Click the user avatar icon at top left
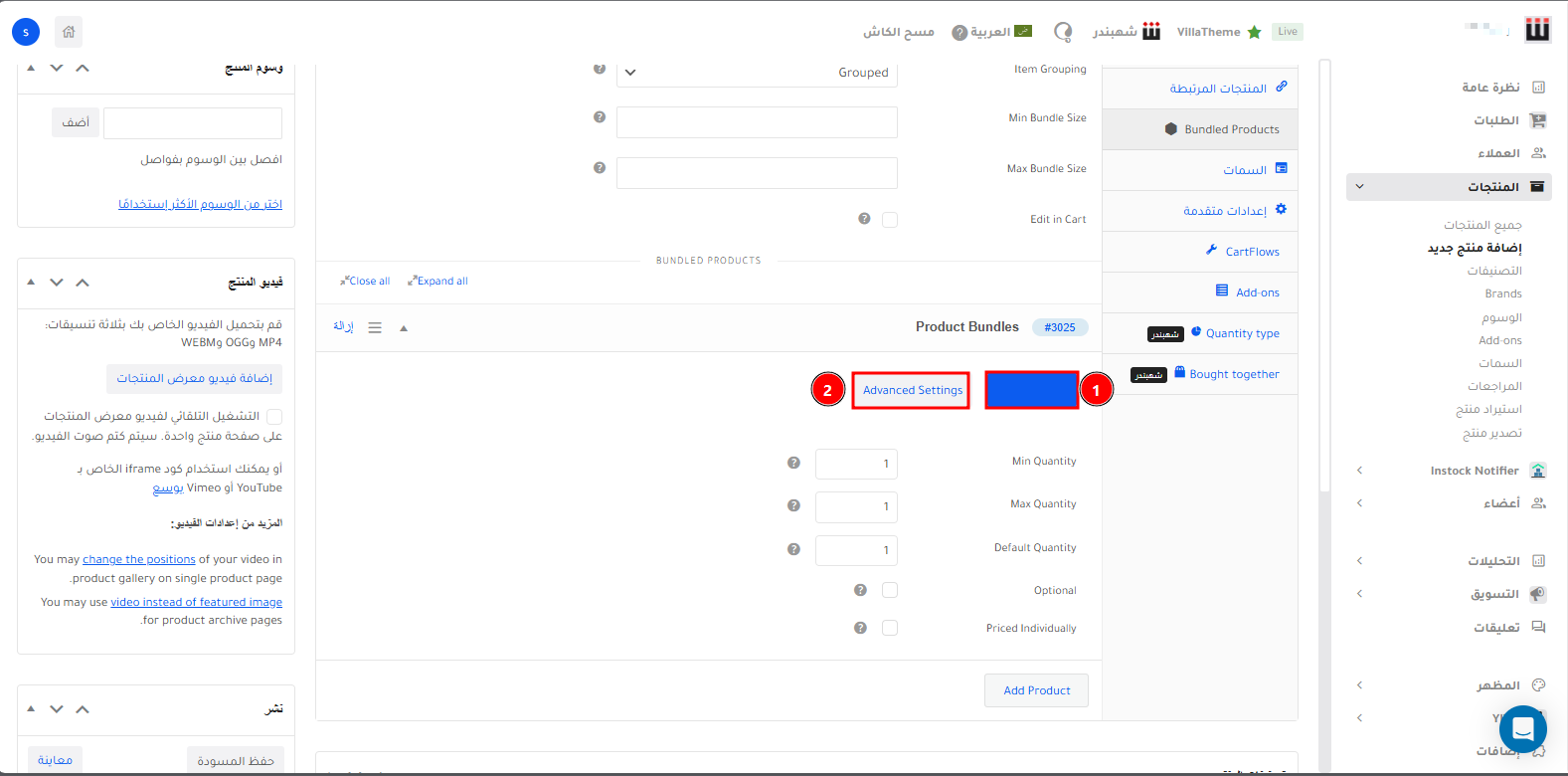The height and width of the screenshot is (776, 1568). (x=26, y=32)
